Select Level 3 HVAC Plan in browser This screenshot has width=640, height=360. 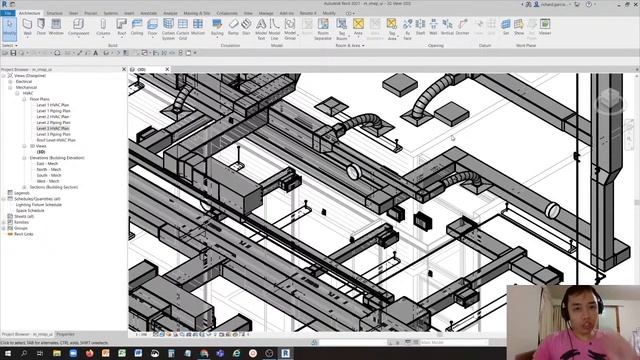pyautogui.click(x=53, y=128)
